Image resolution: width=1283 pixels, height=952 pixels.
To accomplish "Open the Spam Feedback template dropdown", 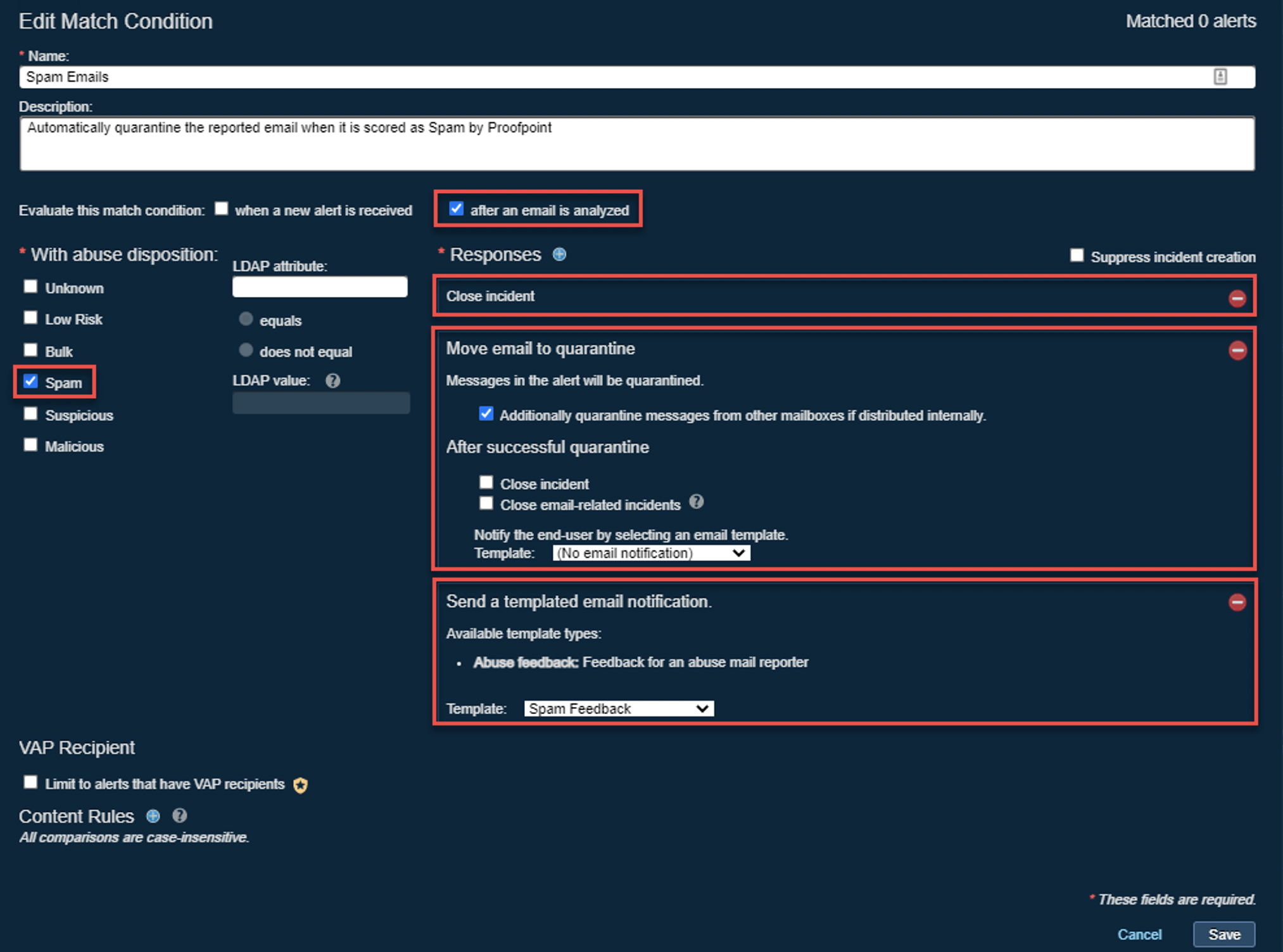I will (x=619, y=708).
